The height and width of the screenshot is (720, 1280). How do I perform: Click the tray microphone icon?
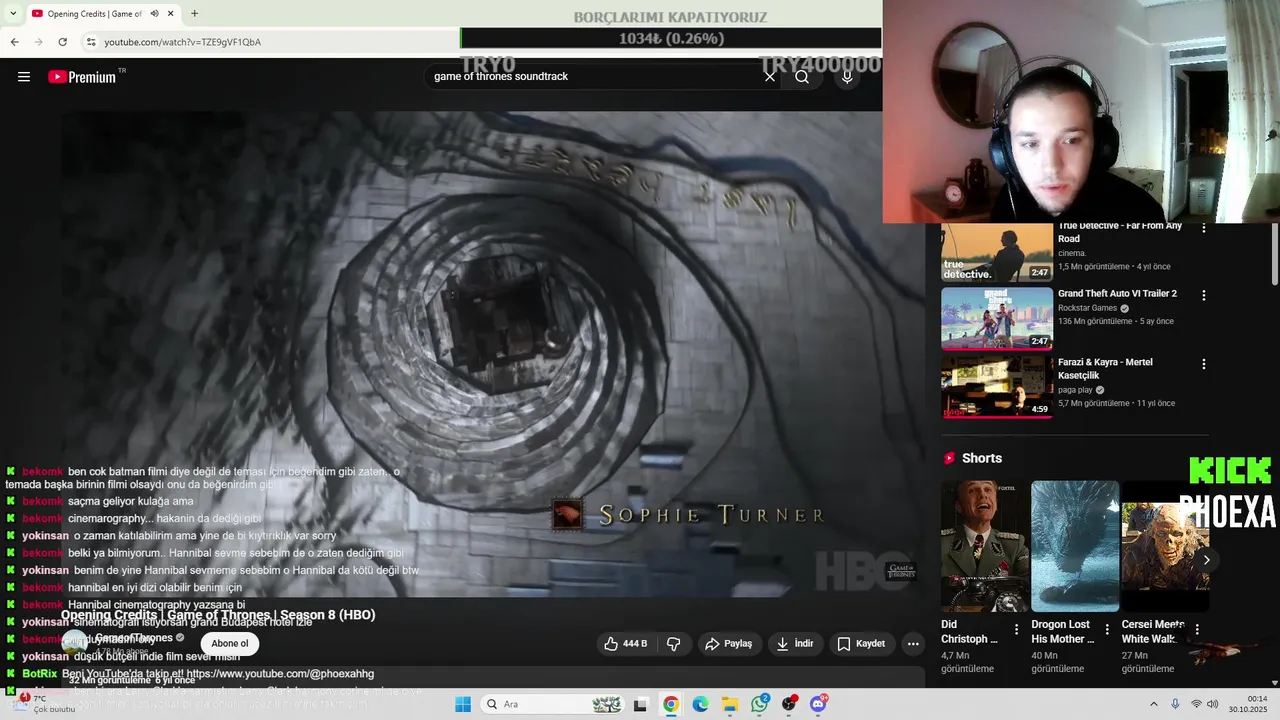pyautogui.click(x=1175, y=704)
